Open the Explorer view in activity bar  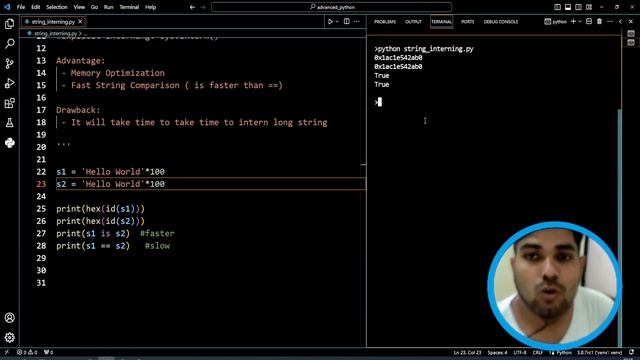[9, 24]
